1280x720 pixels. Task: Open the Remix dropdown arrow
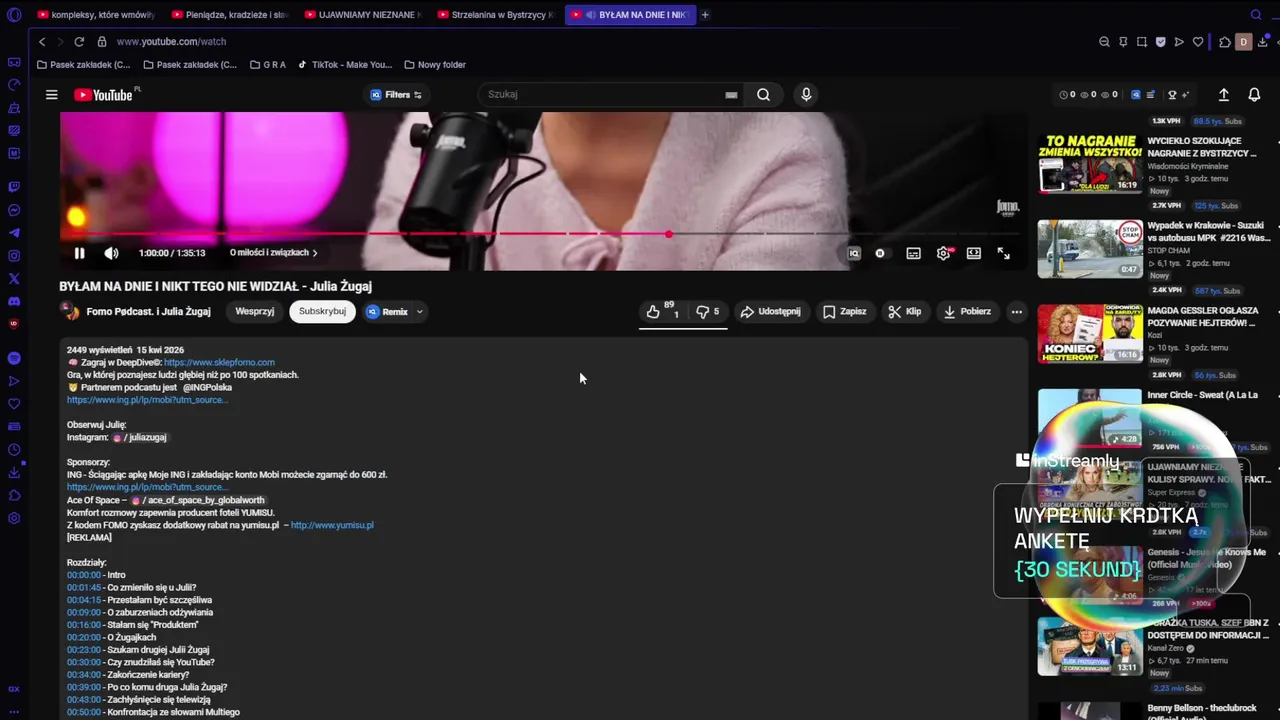[419, 311]
